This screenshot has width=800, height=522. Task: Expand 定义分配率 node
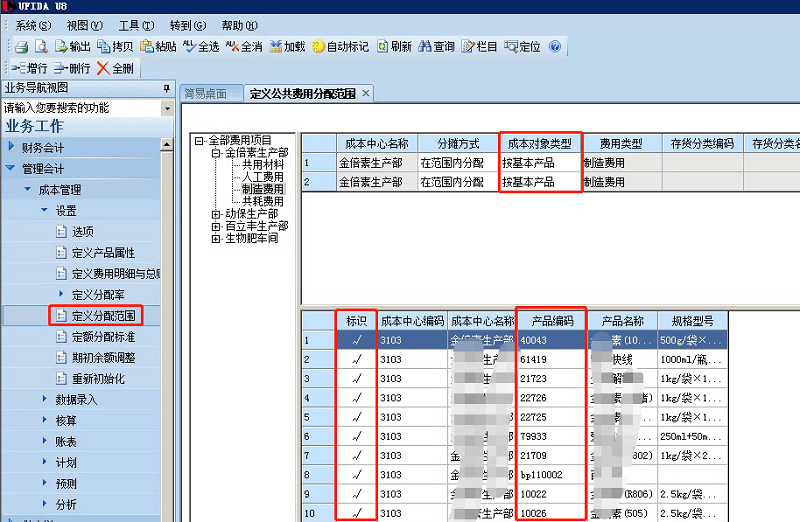pyautogui.click(x=61, y=293)
